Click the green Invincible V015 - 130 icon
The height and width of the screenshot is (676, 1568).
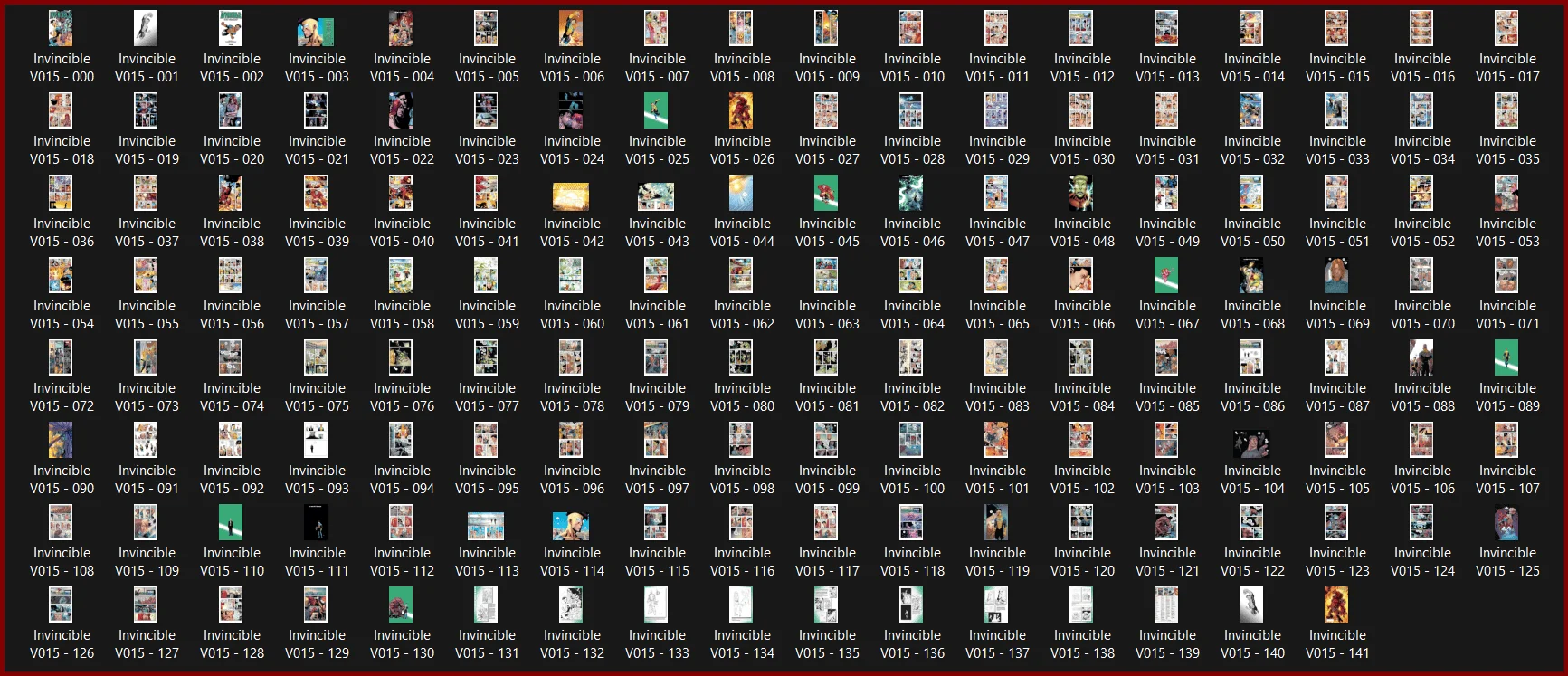pyautogui.click(x=401, y=605)
